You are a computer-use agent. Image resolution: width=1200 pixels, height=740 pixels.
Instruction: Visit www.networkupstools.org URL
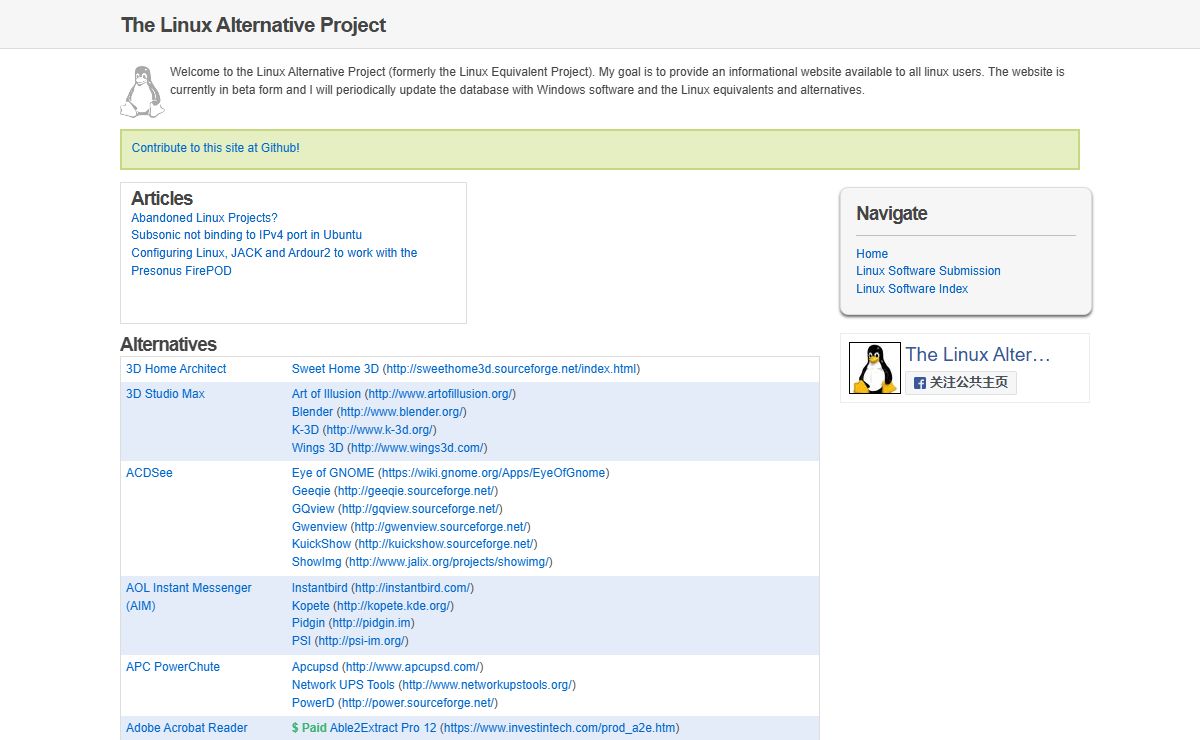point(487,685)
